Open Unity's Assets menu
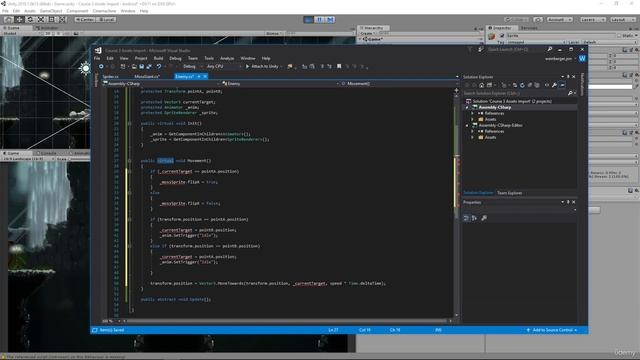The height and width of the screenshot is (360, 640). (30, 11)
